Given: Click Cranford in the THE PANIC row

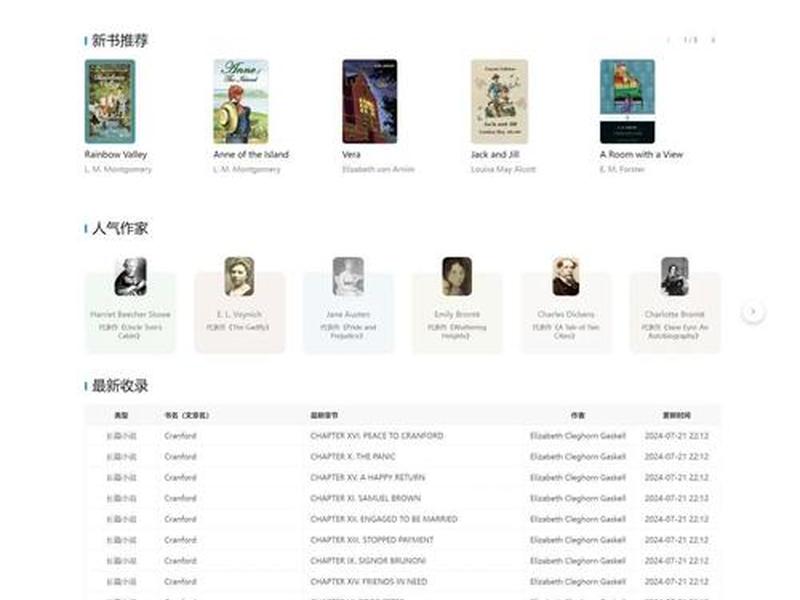Looking at the screenshot, I should click(180, 457).
